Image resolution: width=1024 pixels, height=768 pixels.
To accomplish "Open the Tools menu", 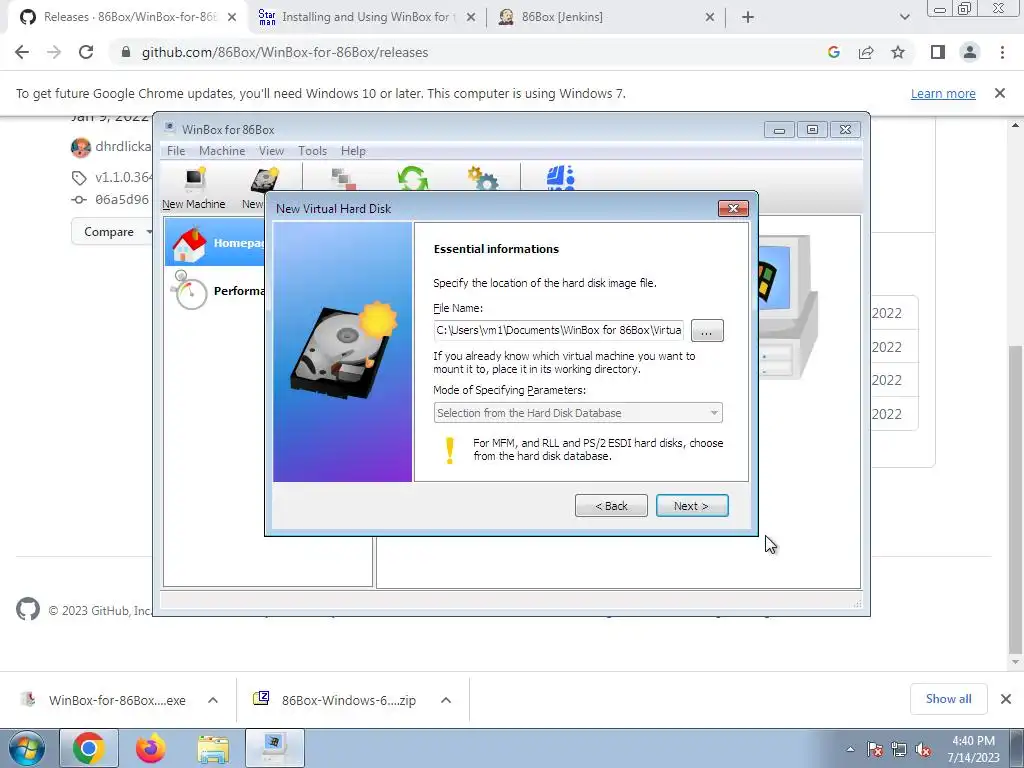I will pos(312,151).
